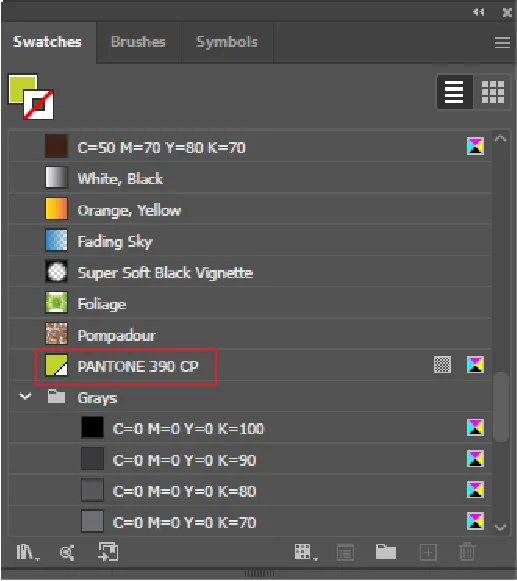Select the stroke none box
This screenshot has width=517, height=581.
click(39, 105)
